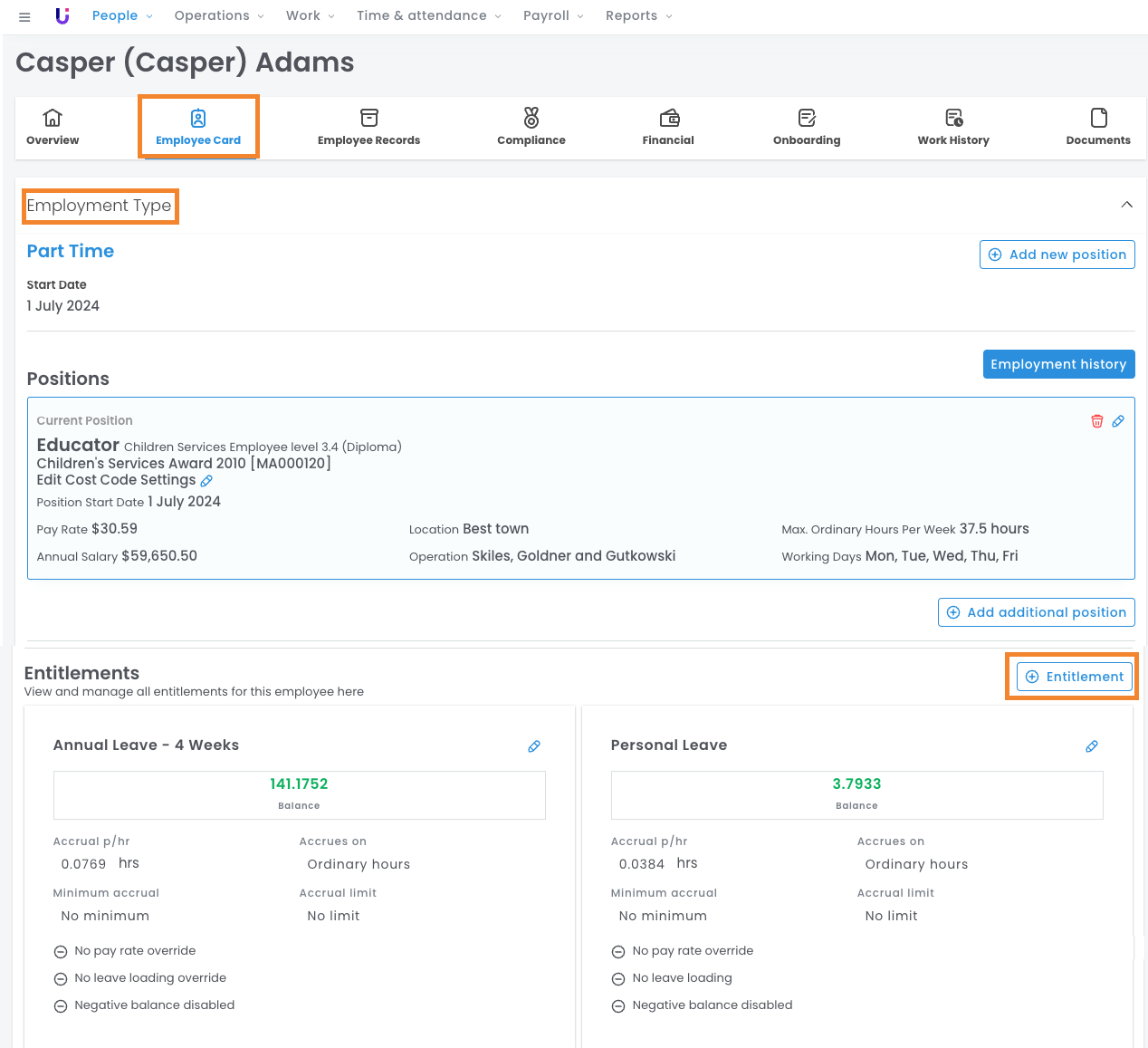Open the Documents tab

(1098, 127)
